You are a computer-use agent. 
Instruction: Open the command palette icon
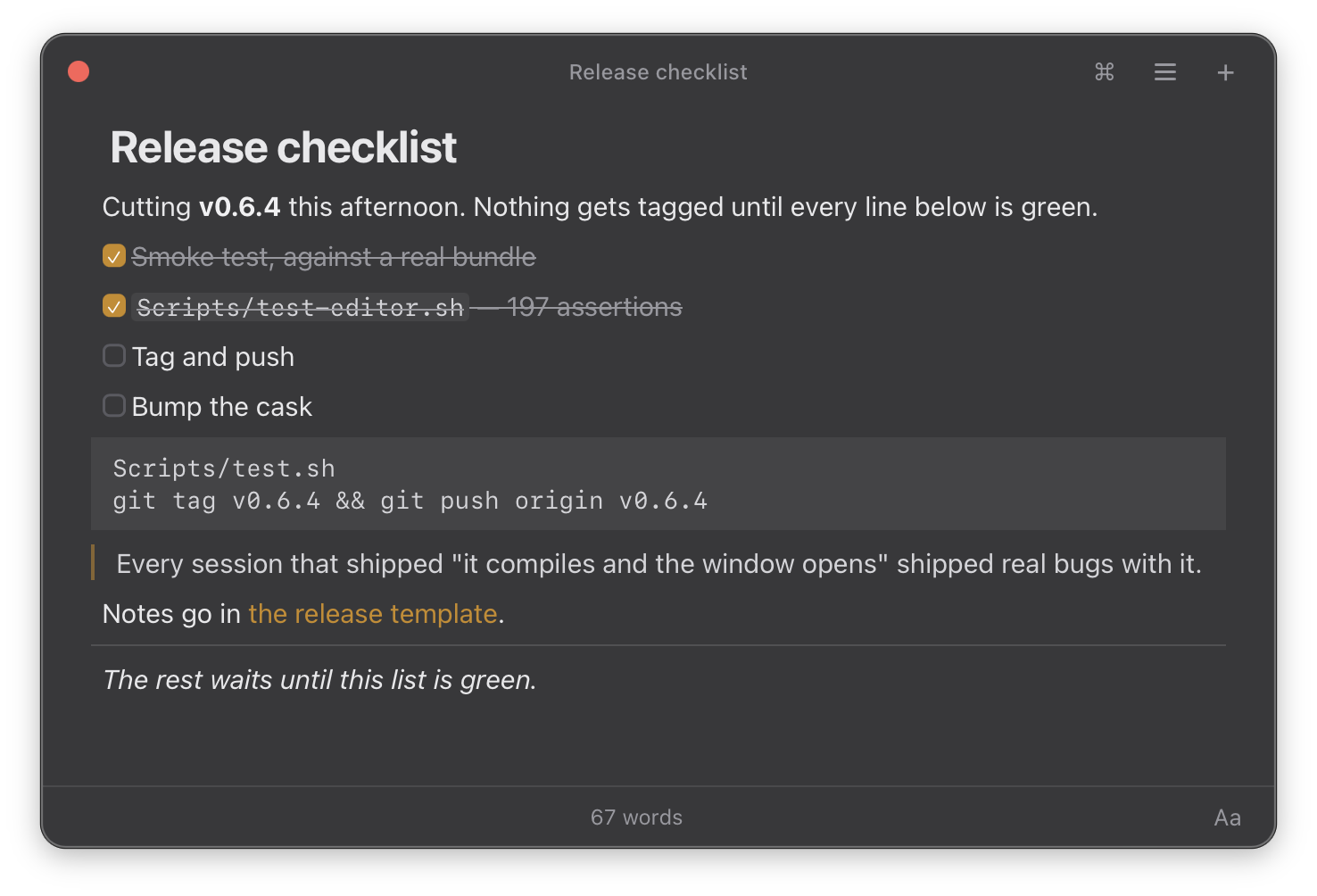pyautogui.click(x=1105, y=72)
